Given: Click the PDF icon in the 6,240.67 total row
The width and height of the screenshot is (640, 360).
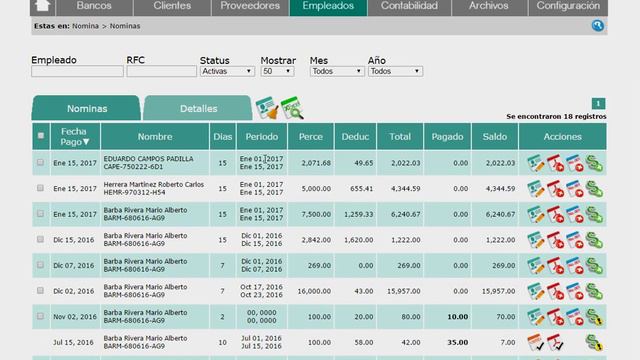Looking at the screenshot, I should [556, 215].
